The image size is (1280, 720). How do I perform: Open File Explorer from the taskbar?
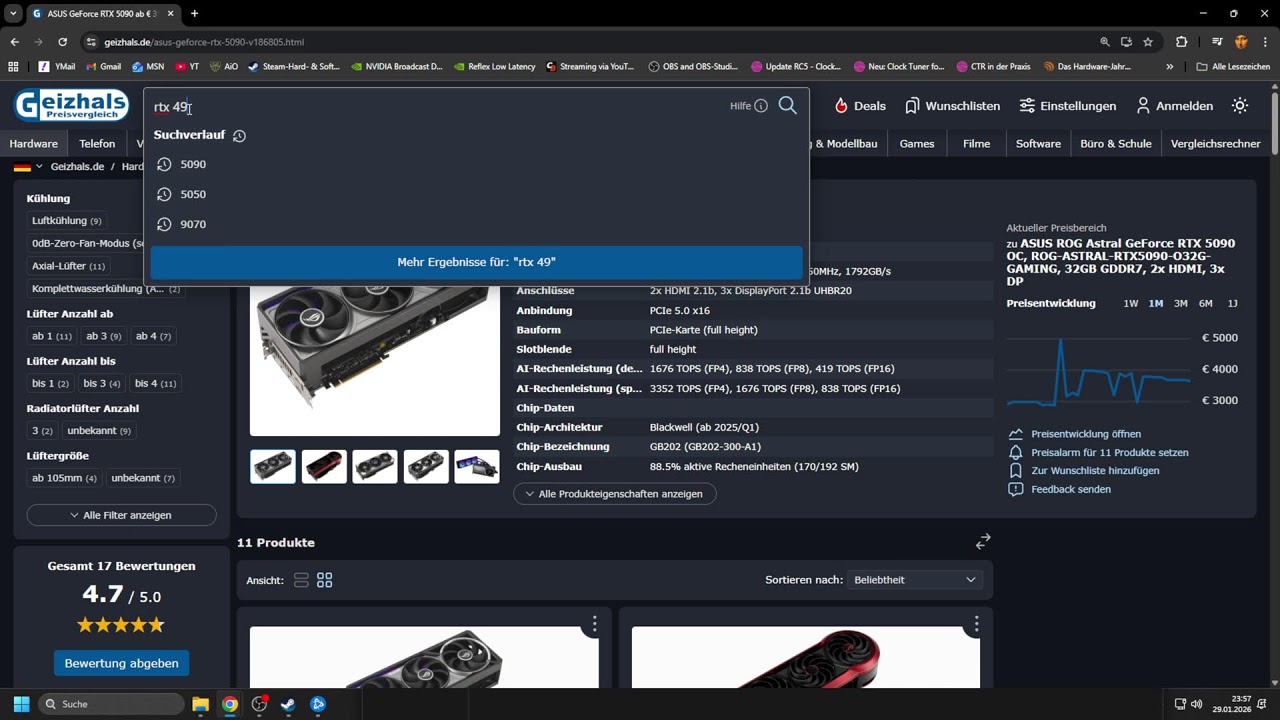[200, 704]
